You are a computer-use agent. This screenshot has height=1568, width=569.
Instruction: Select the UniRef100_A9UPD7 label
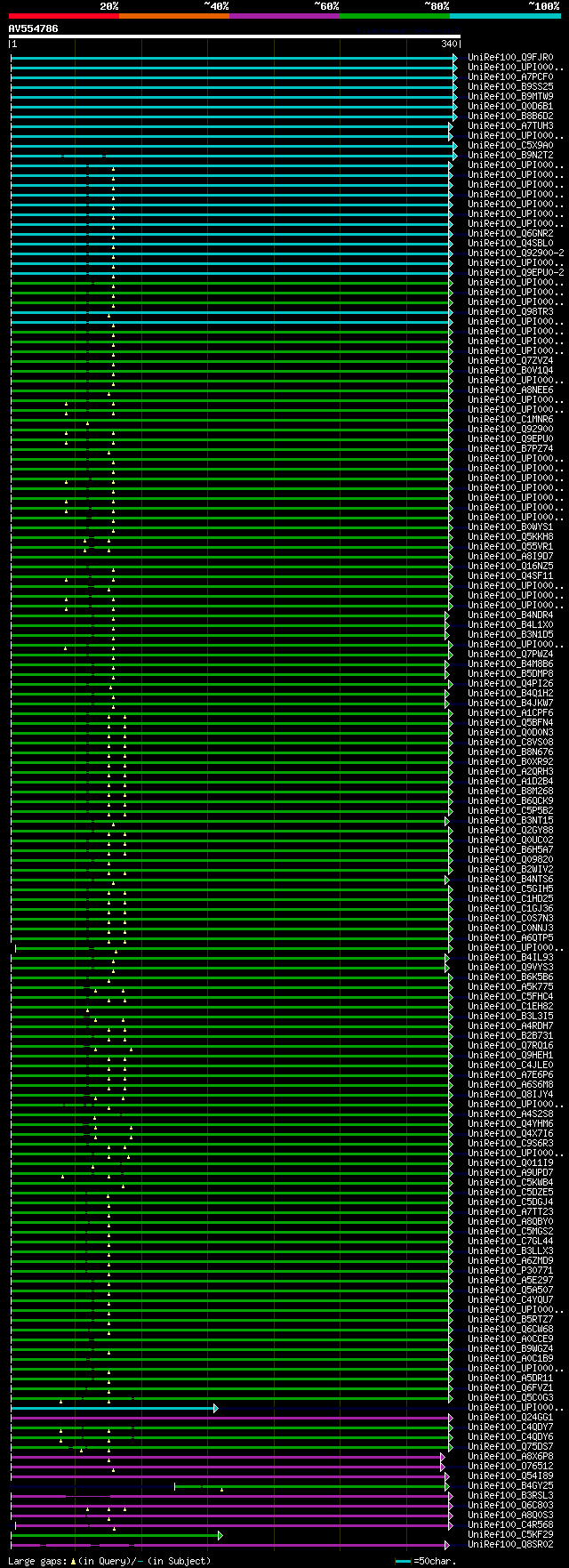[510, 1173]
